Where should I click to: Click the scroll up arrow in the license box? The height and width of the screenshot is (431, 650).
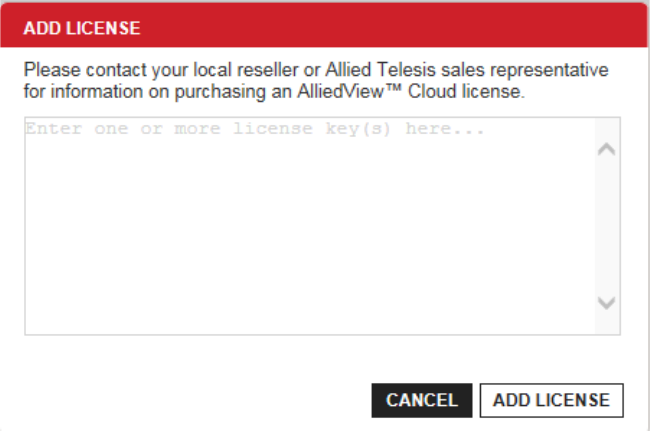(x=606, y=150)
